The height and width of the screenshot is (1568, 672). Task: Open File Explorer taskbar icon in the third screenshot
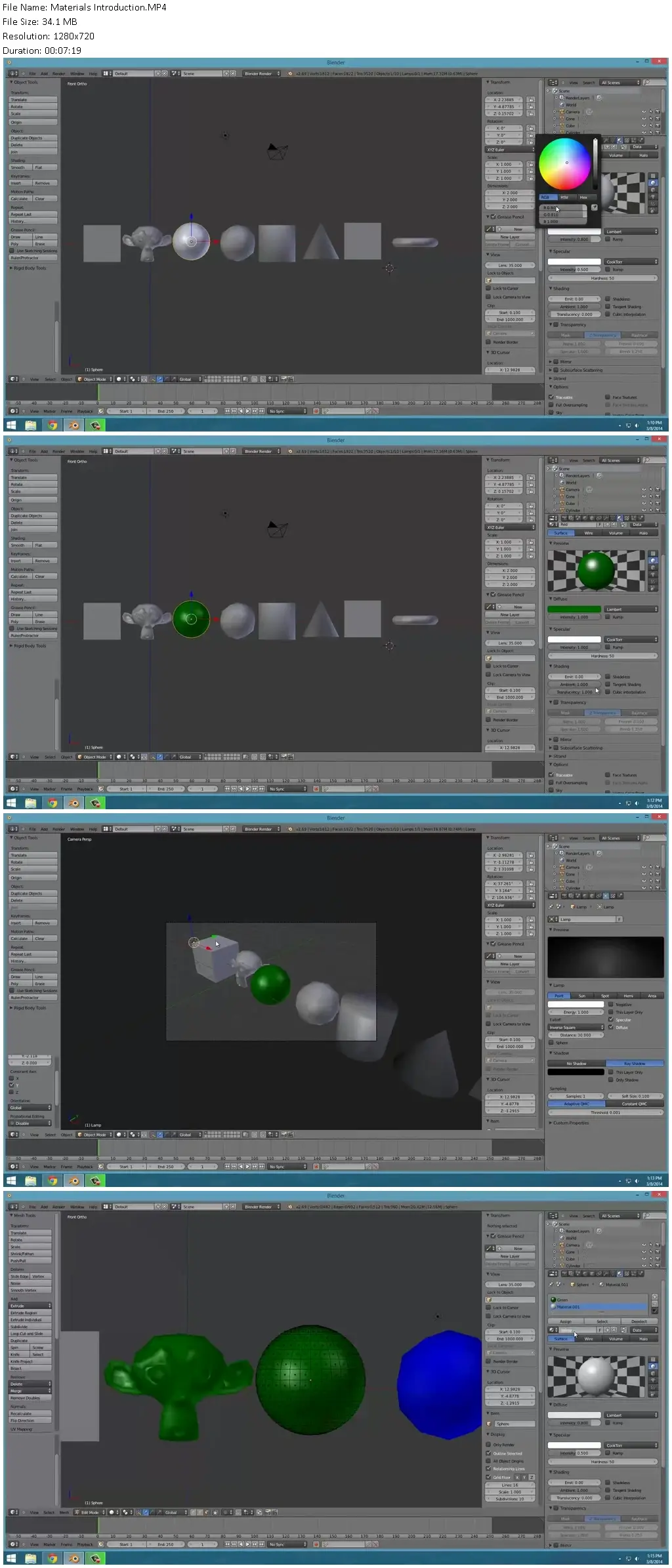[31, 1180]
